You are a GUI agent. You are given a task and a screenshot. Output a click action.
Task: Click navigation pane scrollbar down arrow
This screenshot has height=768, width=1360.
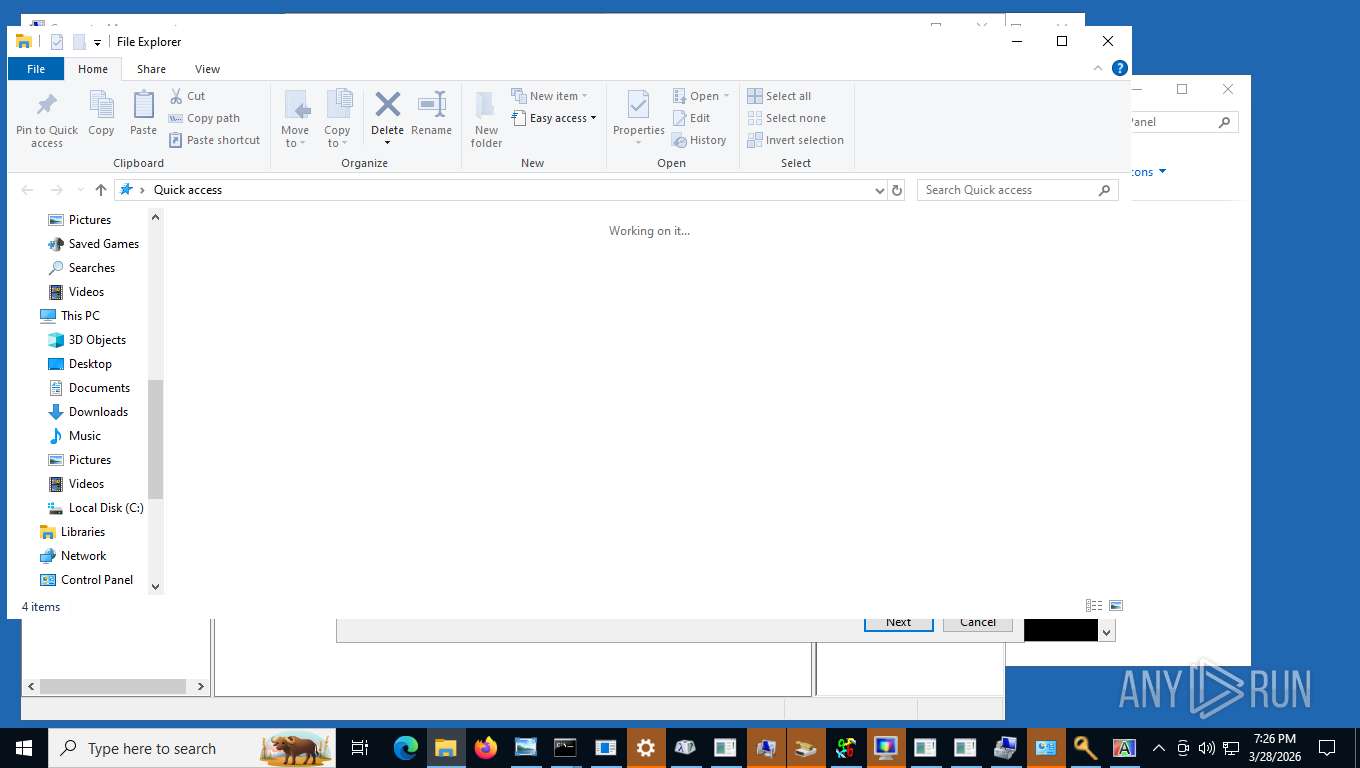155,587
